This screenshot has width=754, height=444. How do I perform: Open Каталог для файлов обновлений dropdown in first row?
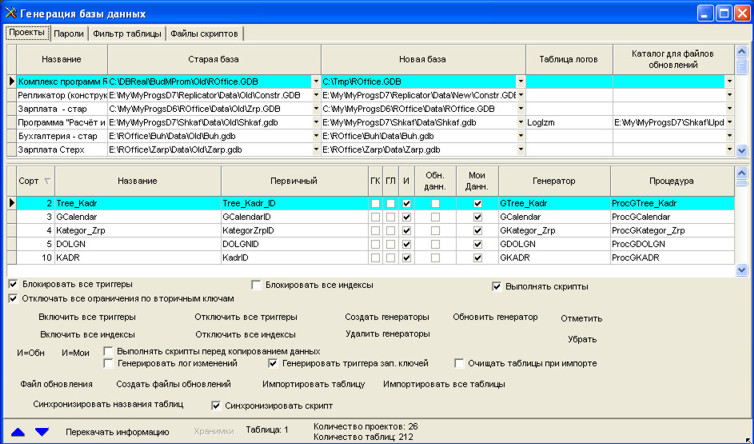(x=729, y=81)
